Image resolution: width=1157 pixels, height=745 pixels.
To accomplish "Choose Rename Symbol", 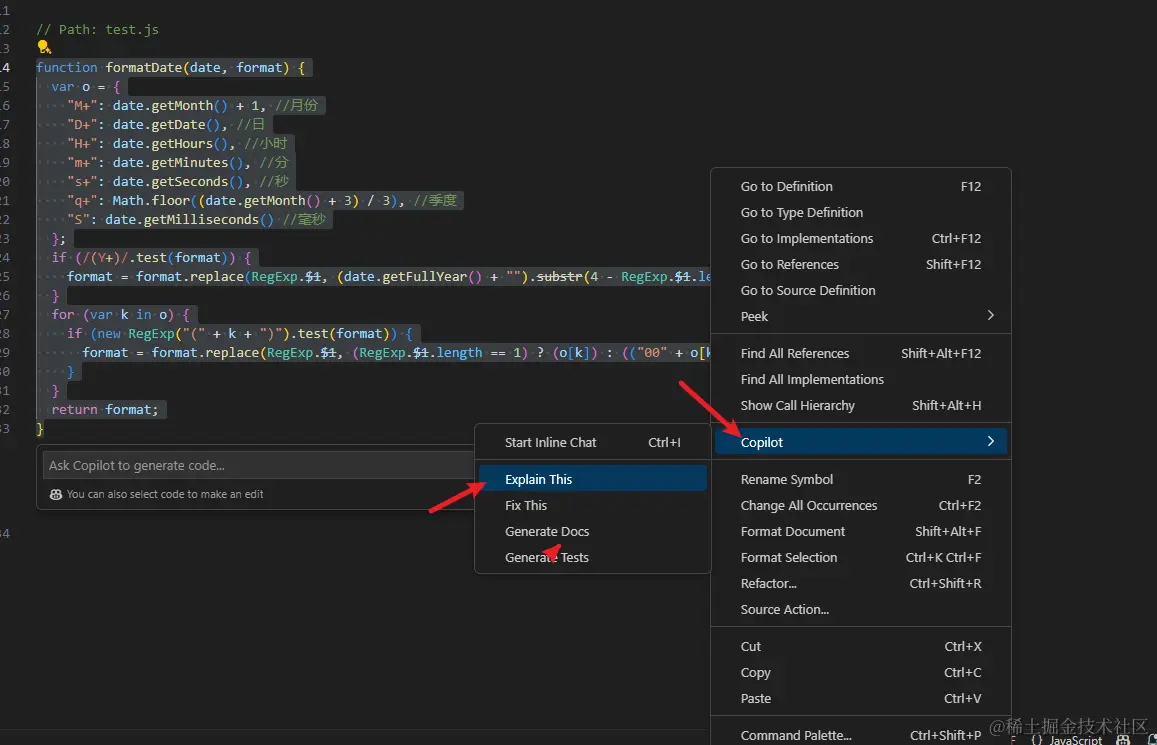I will 860,479.
